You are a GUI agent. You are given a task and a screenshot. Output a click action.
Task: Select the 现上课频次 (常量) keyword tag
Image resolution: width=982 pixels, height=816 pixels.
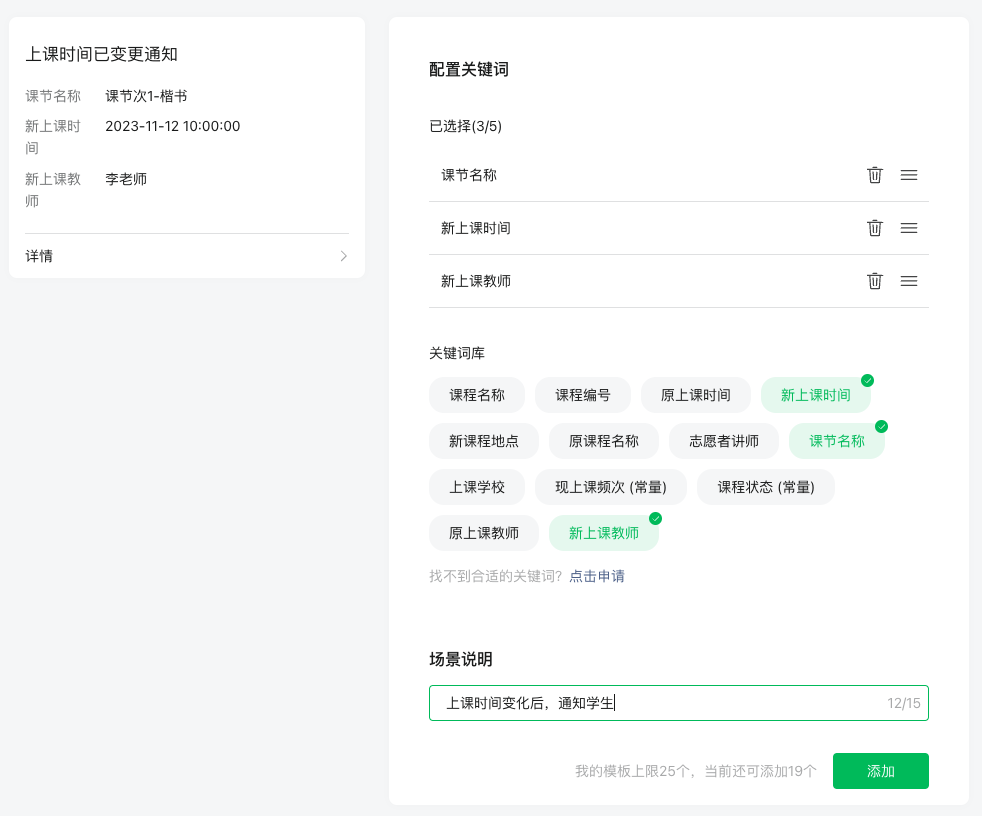pos(611,487)
